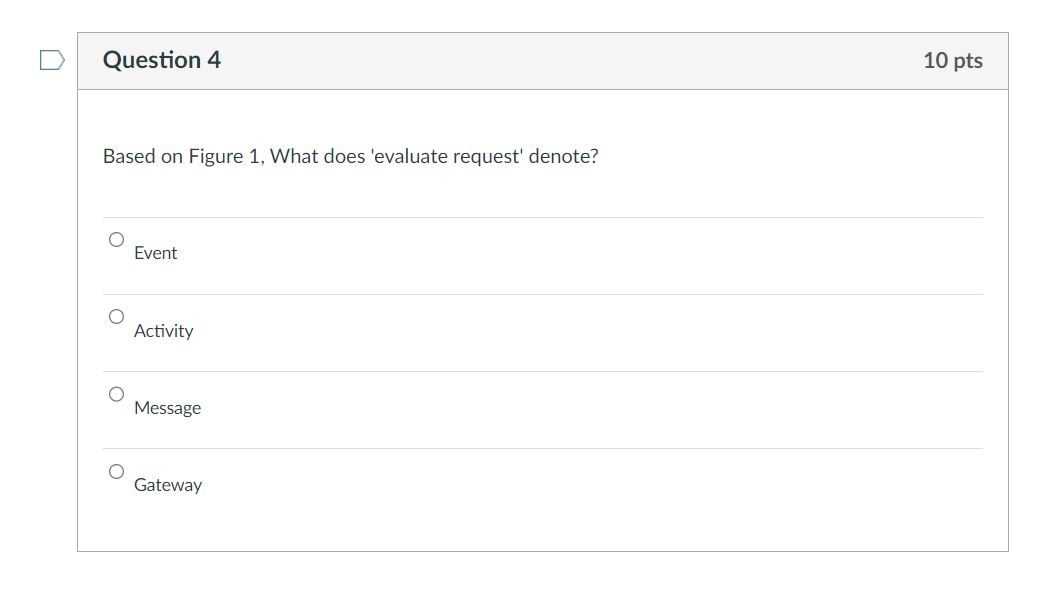Select the Gateway radio button
Image resolution: width=1042 pixels, height=589 pixels.
point(116,470)
